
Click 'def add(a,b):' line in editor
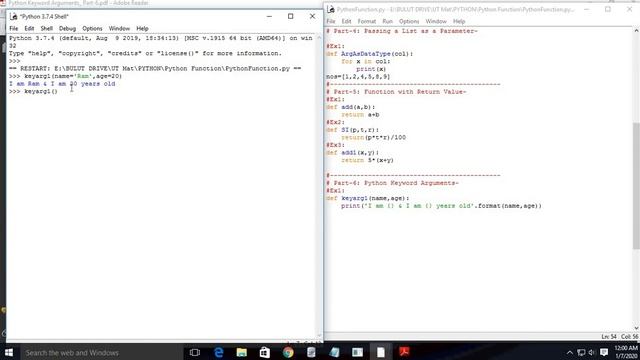tap(350, 107)
